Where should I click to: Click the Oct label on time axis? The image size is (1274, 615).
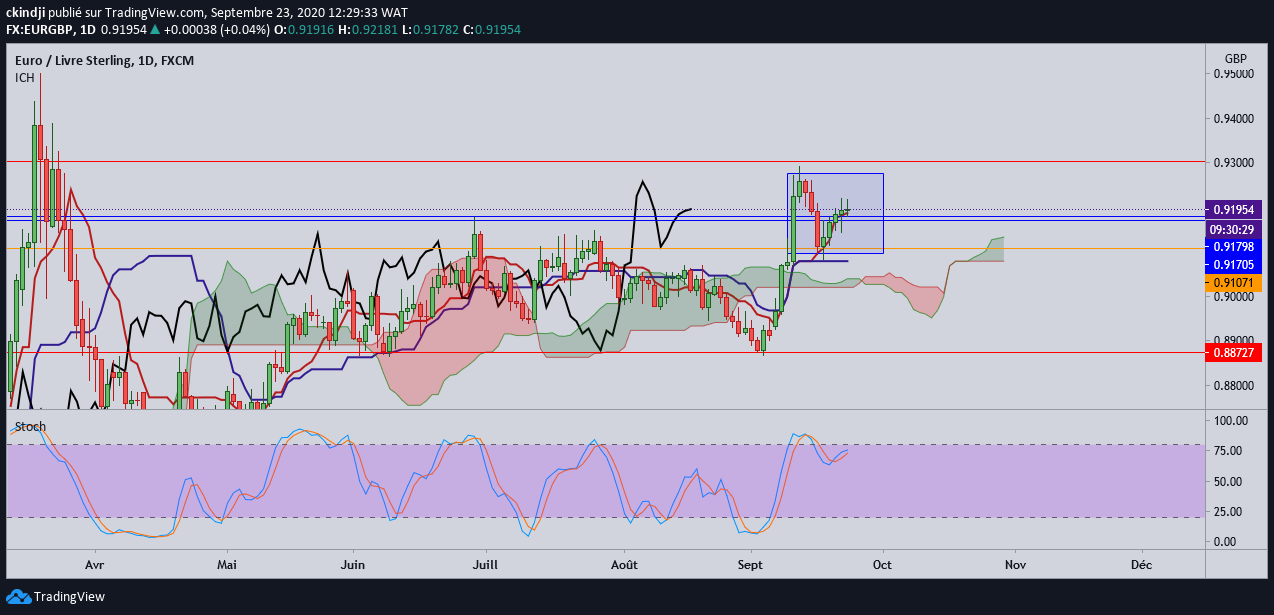882,564
